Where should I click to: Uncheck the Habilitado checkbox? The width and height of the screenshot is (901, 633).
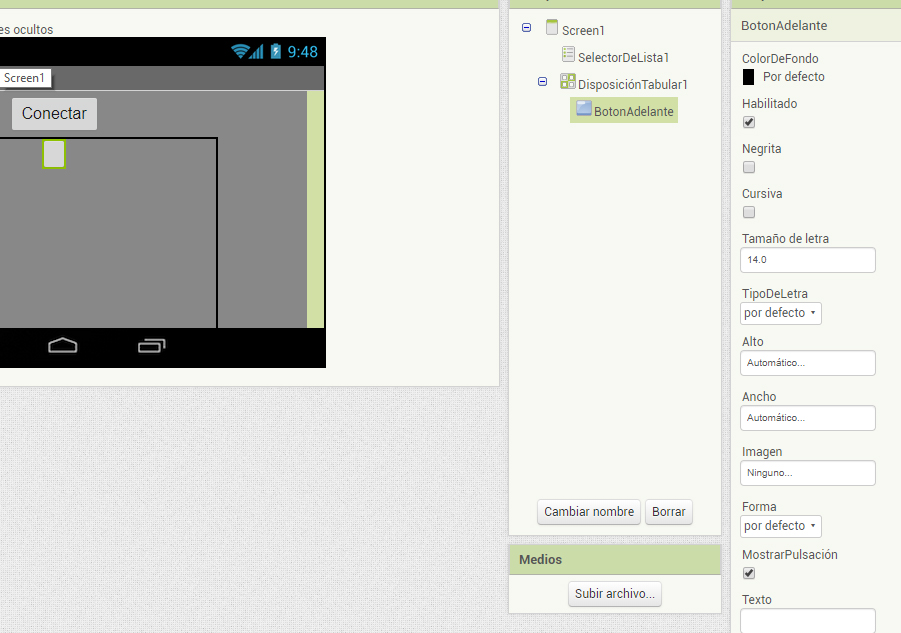pos(749,122)
